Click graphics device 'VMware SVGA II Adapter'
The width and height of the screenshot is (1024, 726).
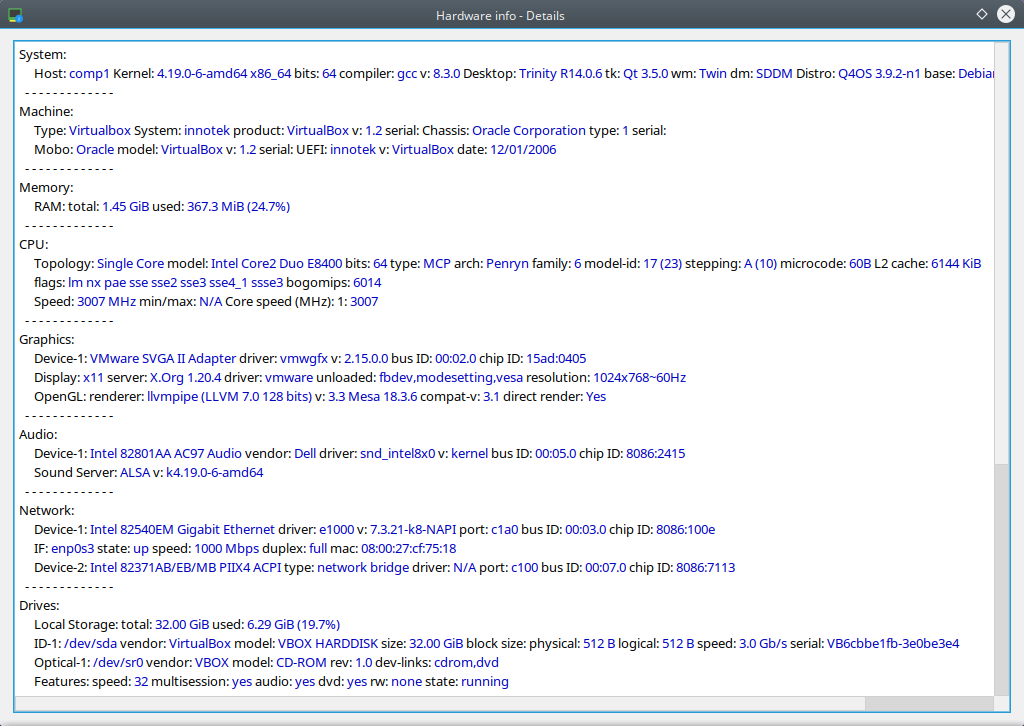click(163, 358)
